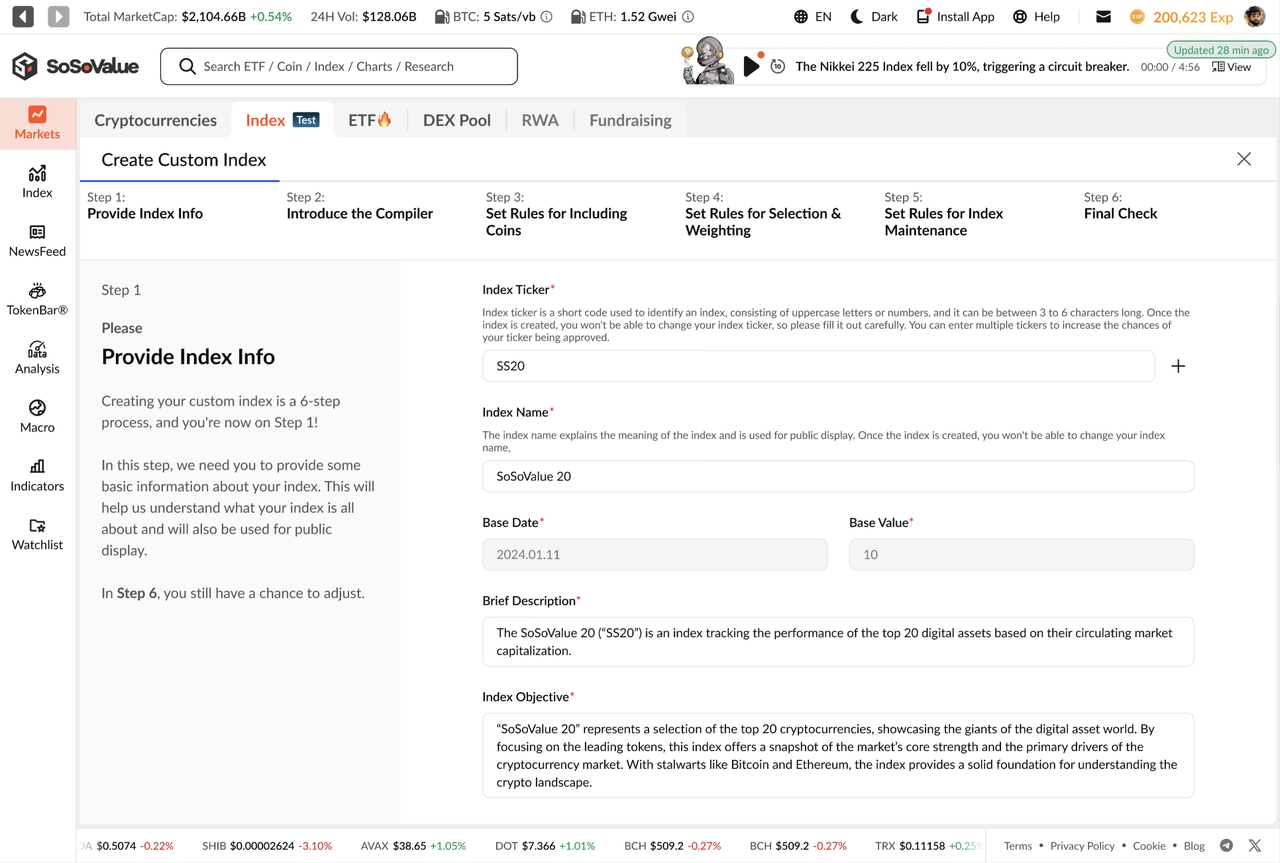This screenshot has height=863, width=1280.
Task: Click the Base Date field 2024.01.11
Action: (655, 554)
